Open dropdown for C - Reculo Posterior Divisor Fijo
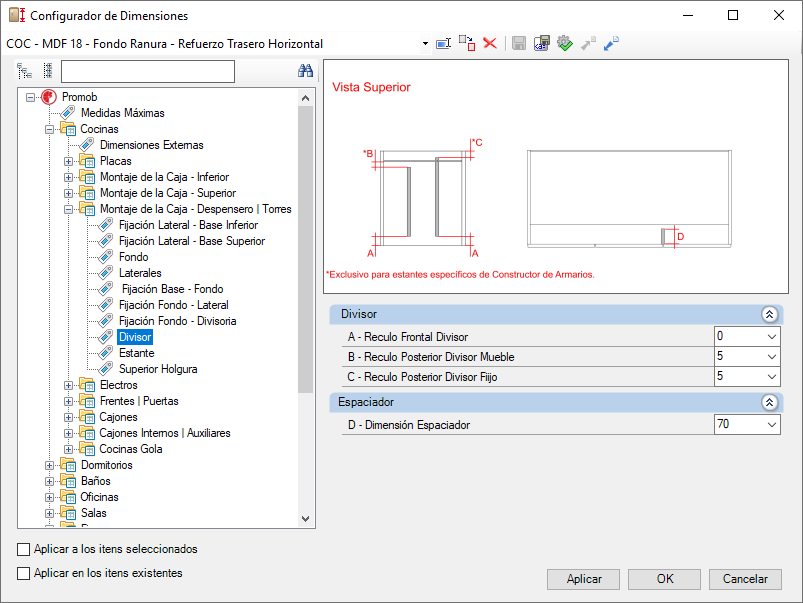 772,377
